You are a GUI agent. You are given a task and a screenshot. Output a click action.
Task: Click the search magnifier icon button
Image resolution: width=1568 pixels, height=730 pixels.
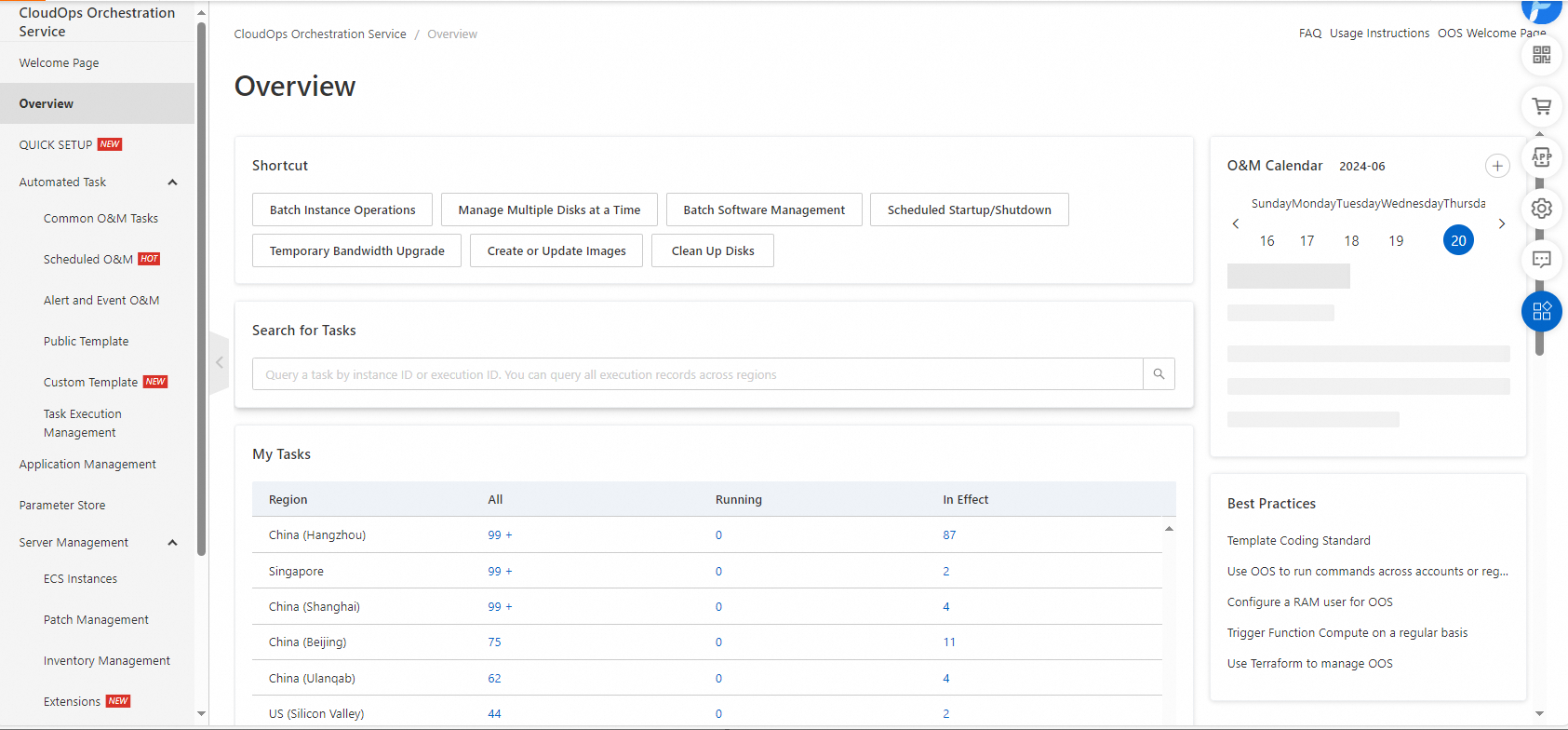click(1159, 374)
